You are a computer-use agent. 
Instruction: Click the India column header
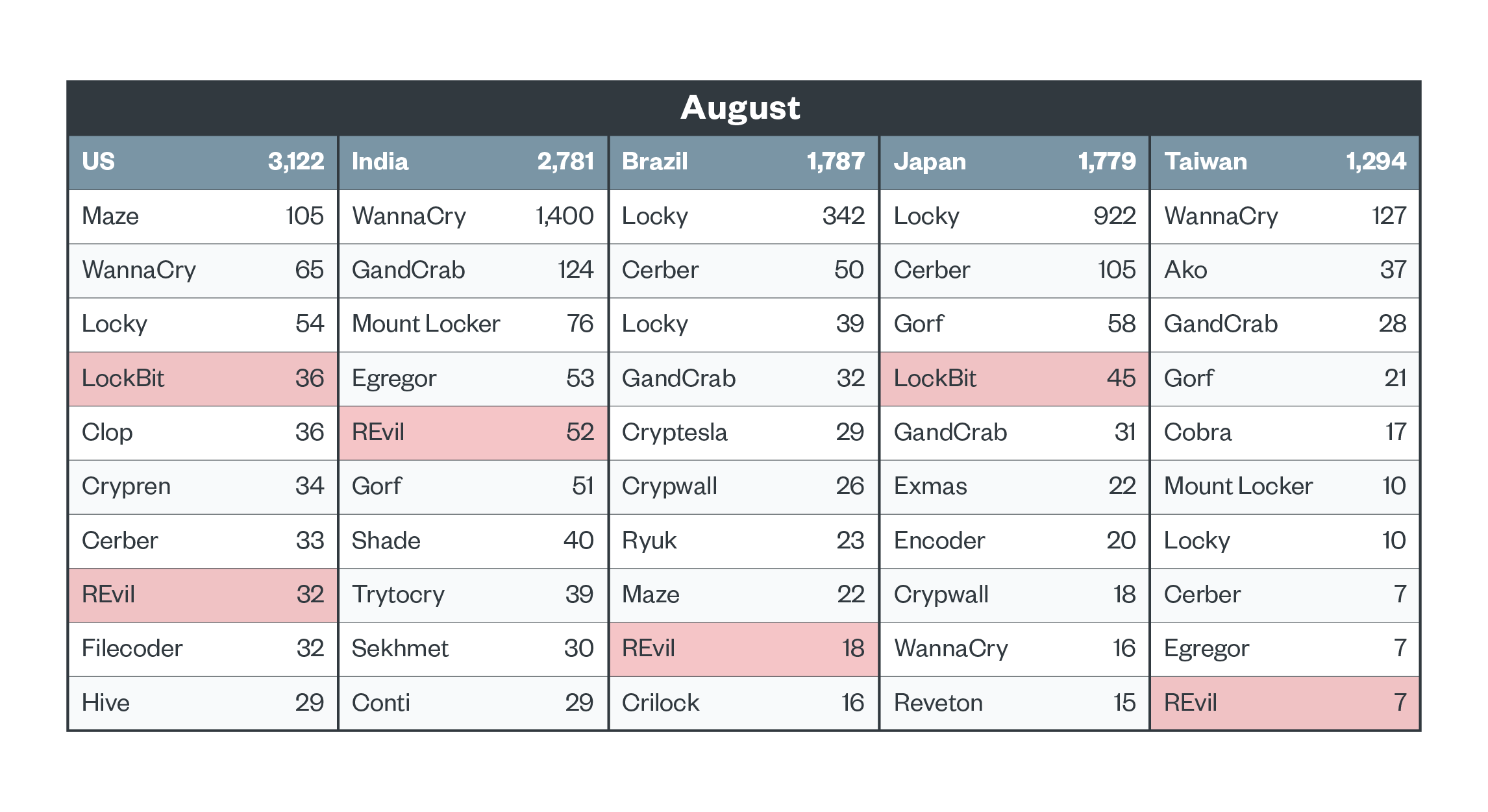(x=473, y=162)
